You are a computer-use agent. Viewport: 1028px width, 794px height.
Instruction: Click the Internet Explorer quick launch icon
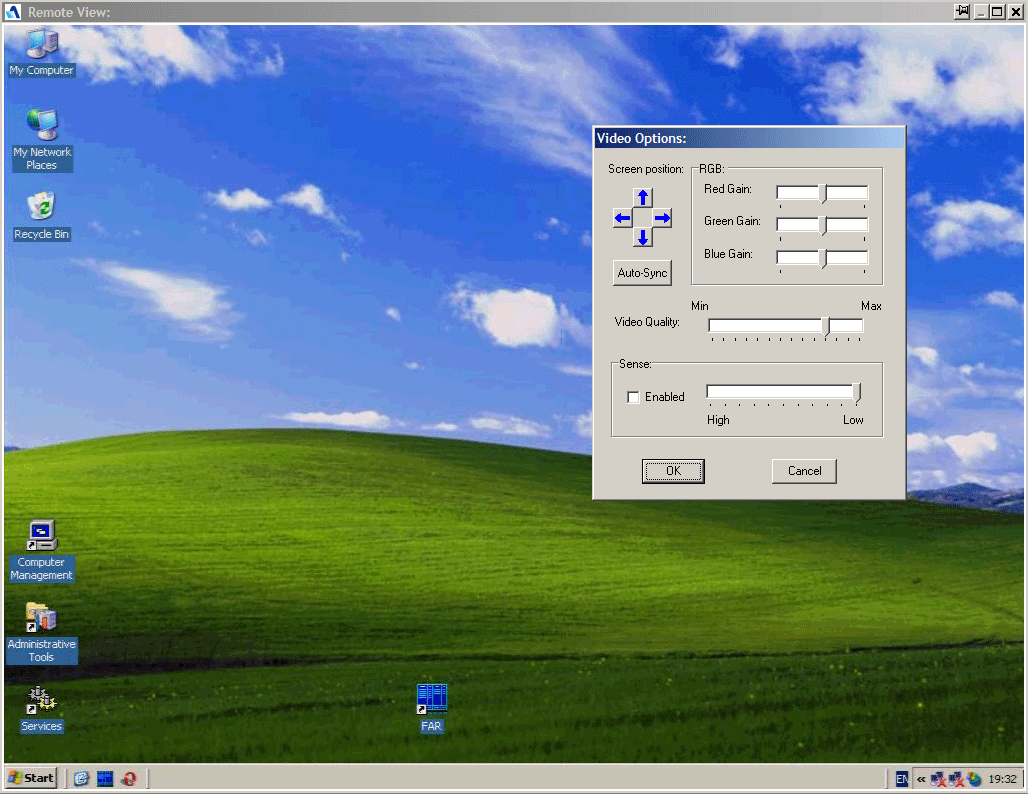(81, 778)
